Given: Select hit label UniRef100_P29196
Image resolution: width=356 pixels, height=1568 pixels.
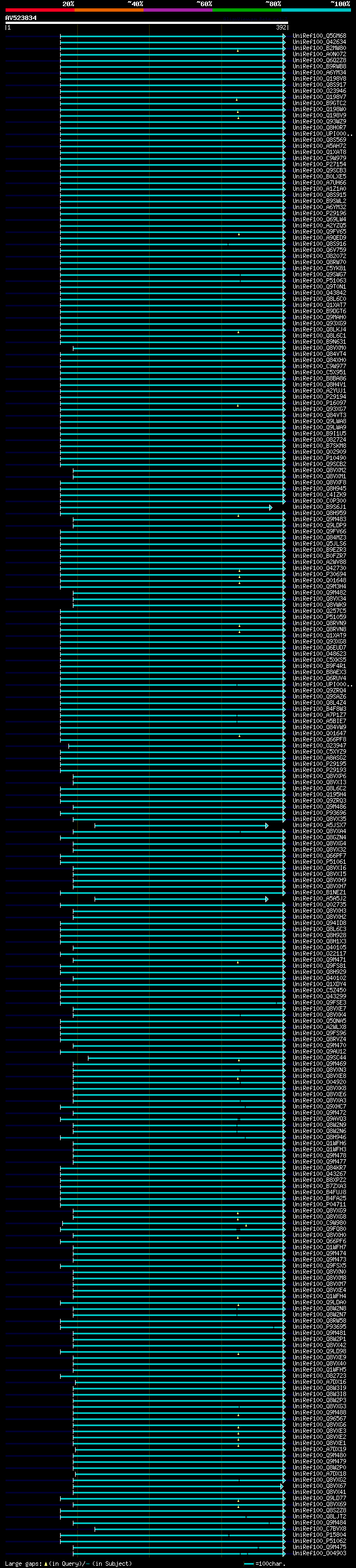Looking at the screenshot, I should point(319,214).
